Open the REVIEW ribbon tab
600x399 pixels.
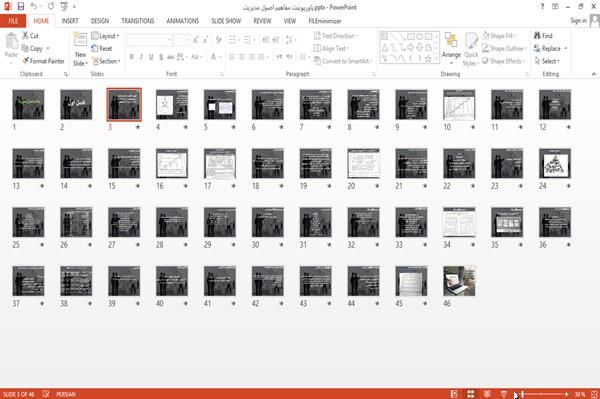tap(262, 21)
